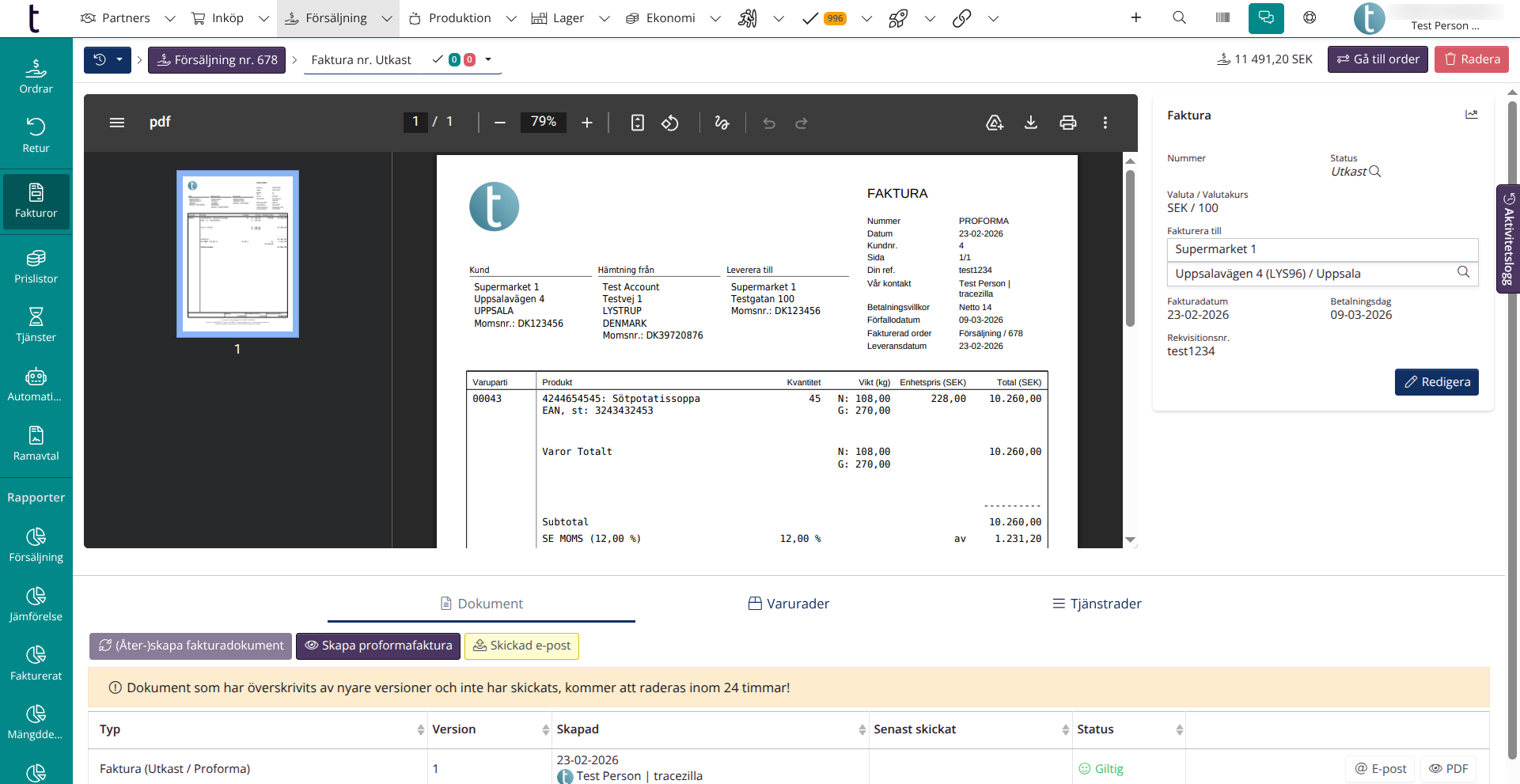Rotate the PDF page counterclockwise
Screen dimensions: 1520x784
point(670,123)
